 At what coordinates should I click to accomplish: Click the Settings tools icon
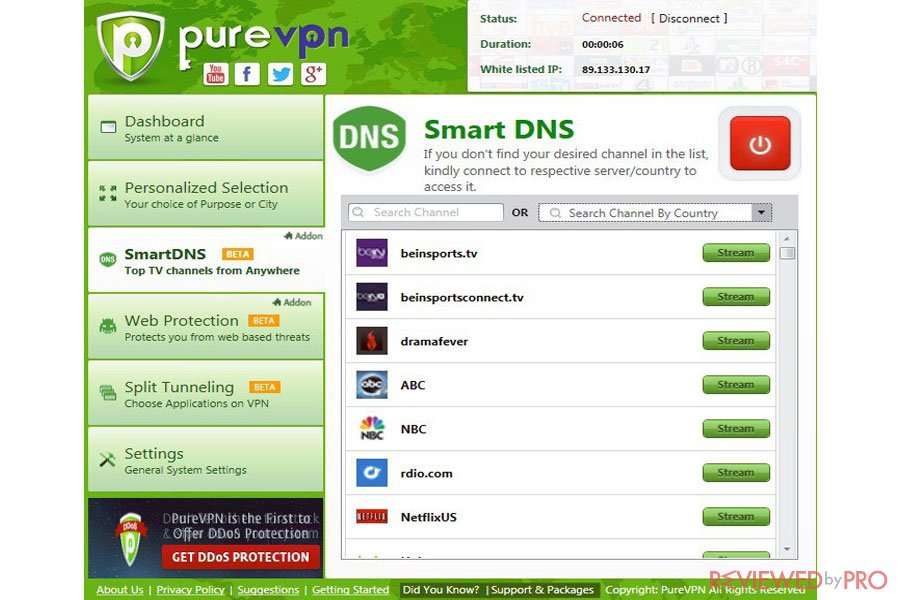[107, 459]
